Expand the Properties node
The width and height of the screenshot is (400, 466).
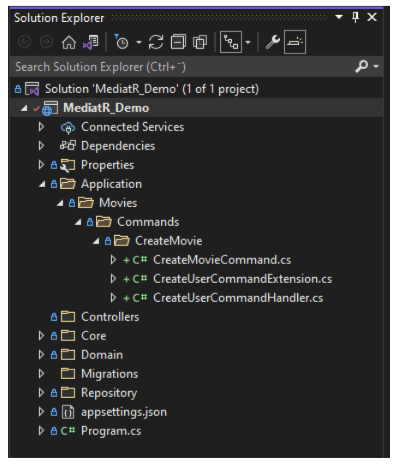tap(41, 165)
